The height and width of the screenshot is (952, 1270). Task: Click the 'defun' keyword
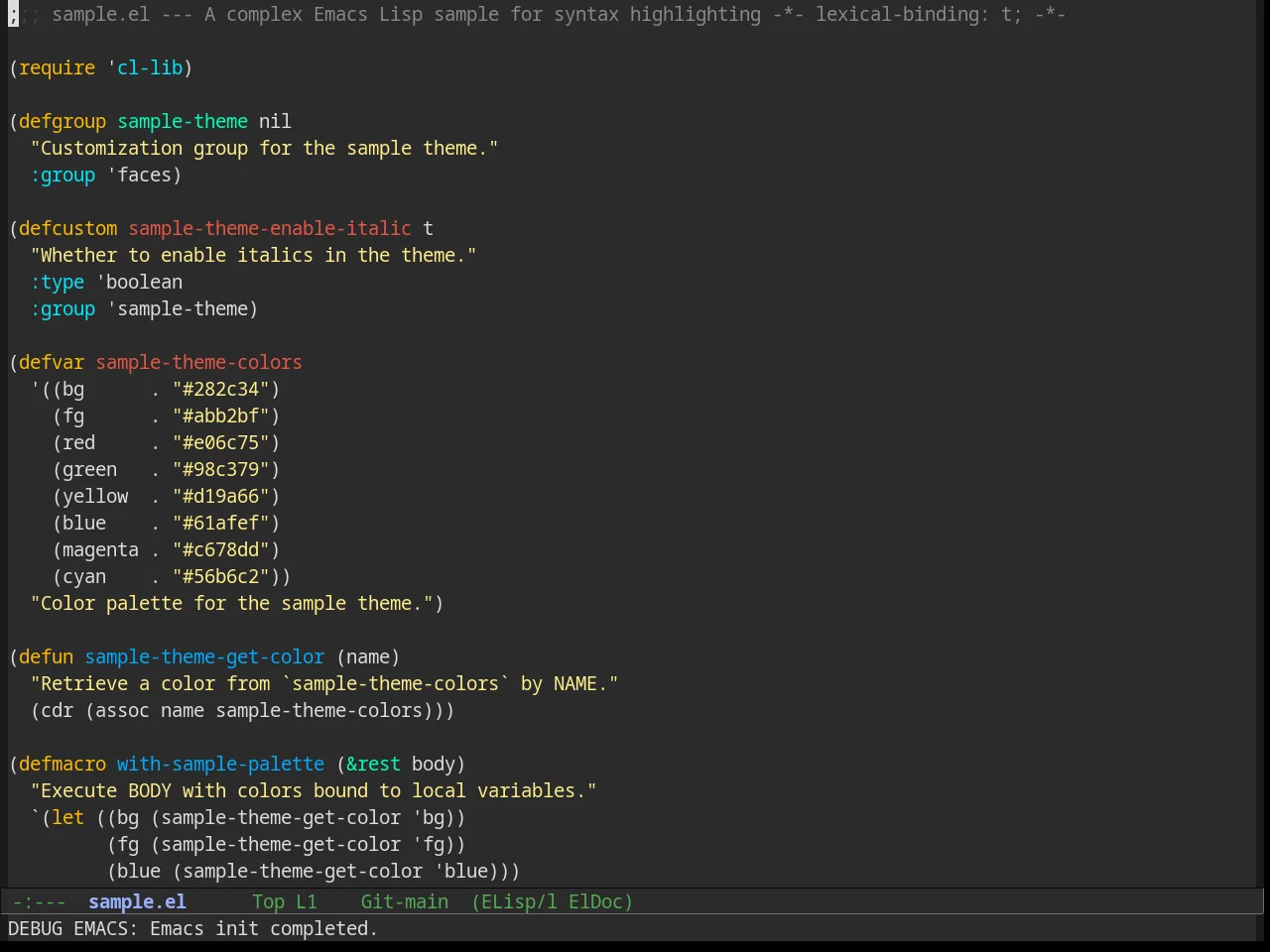(x=46, y=656)
